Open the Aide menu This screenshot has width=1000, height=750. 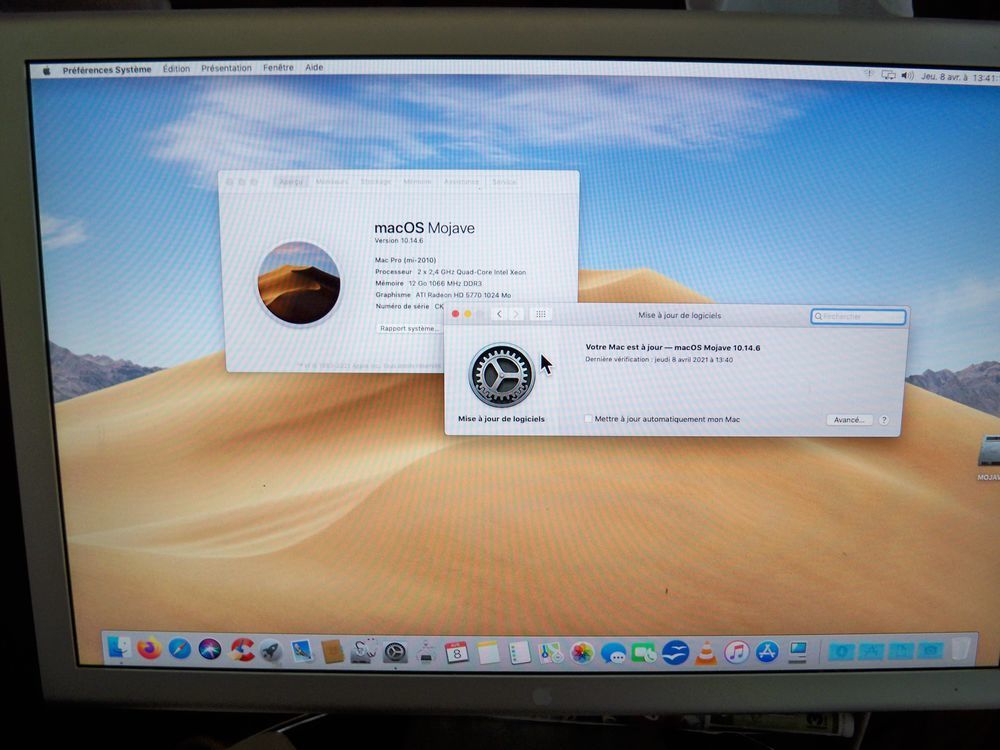(314, 67)
